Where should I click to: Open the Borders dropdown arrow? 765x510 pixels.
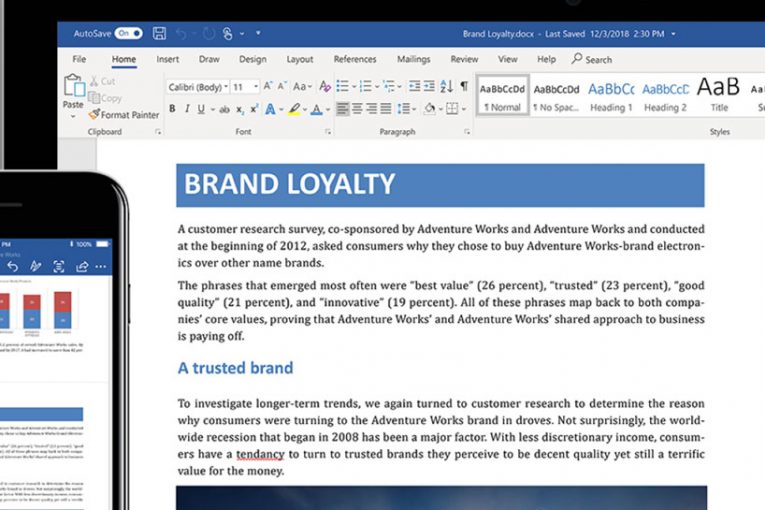[x=463, y=109]
